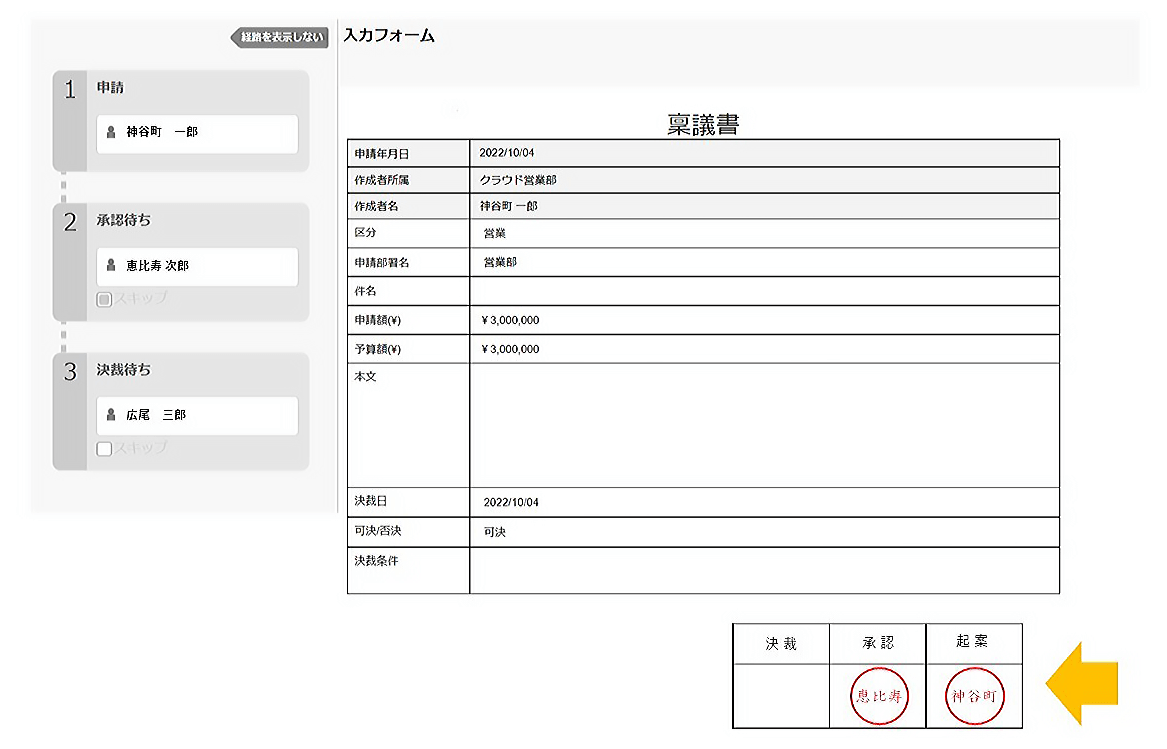Click the 件名 input field
The width and height of the screenshot is (1167, 749).
tap(763, 291)
